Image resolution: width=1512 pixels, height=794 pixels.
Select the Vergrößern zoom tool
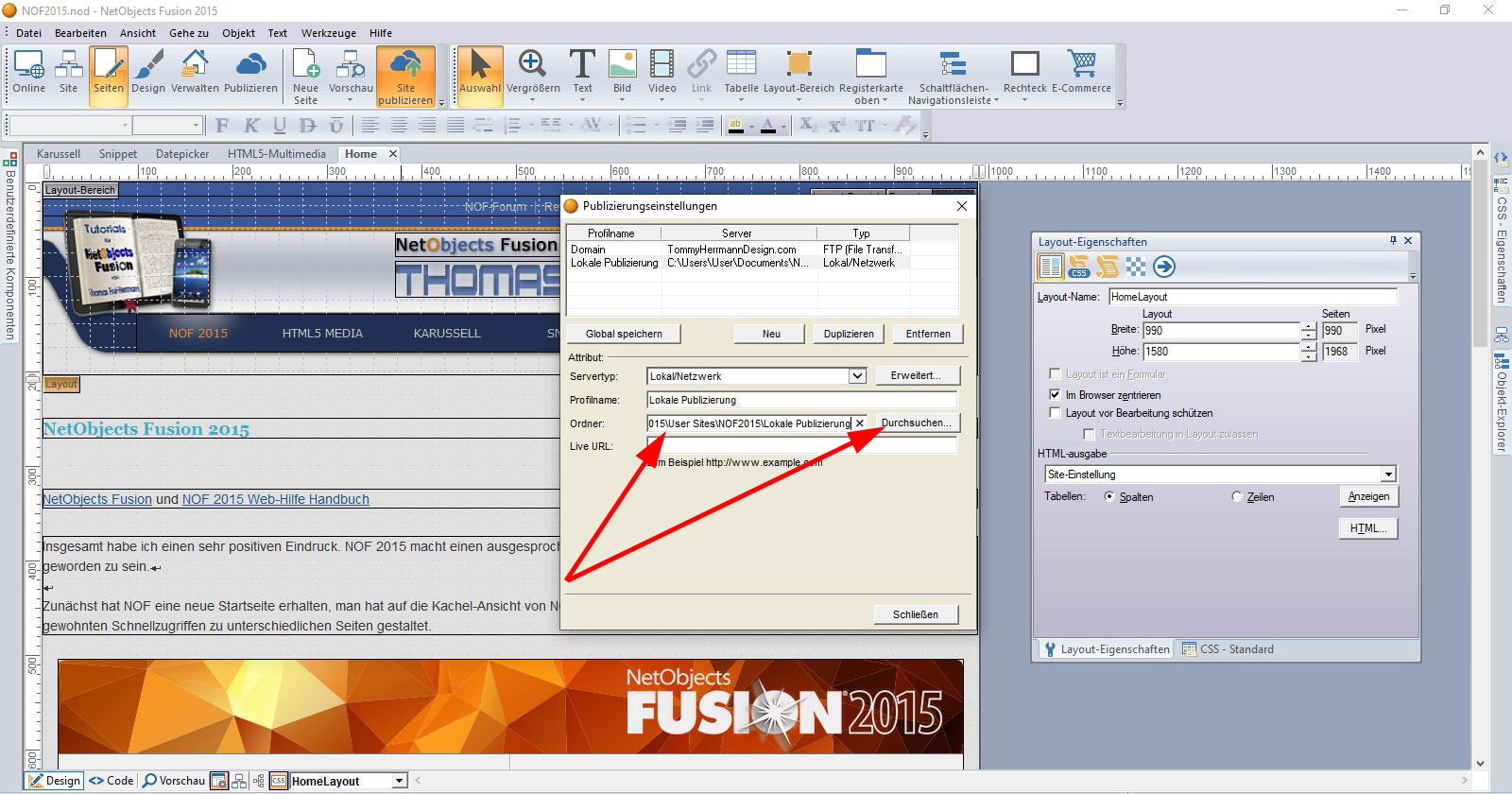533,73
